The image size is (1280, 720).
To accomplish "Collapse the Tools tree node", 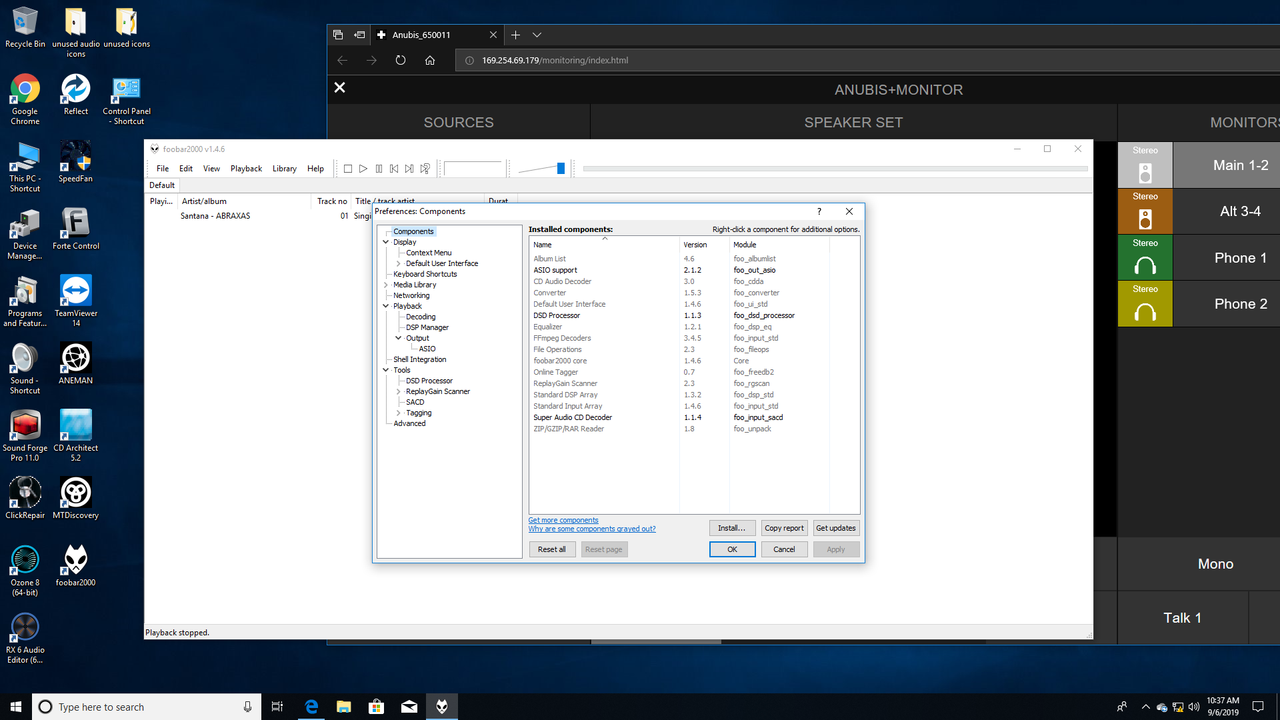I will (x=386, y=370).
